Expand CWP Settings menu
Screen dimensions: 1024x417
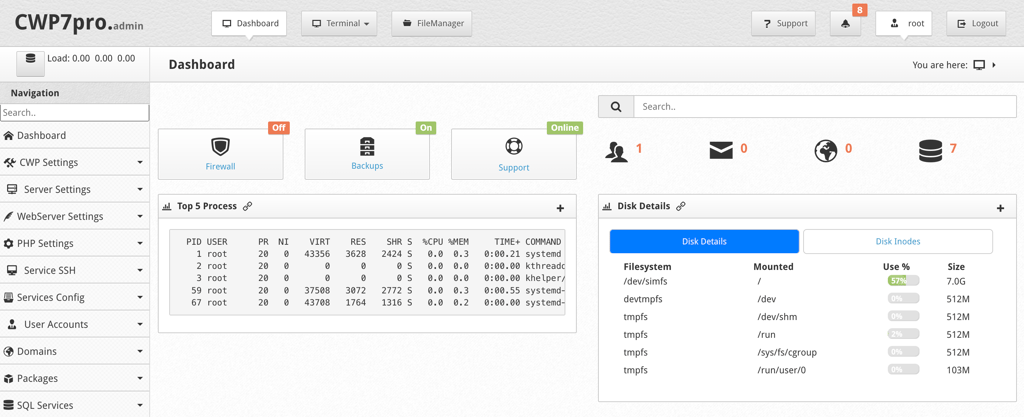(74, 162)
